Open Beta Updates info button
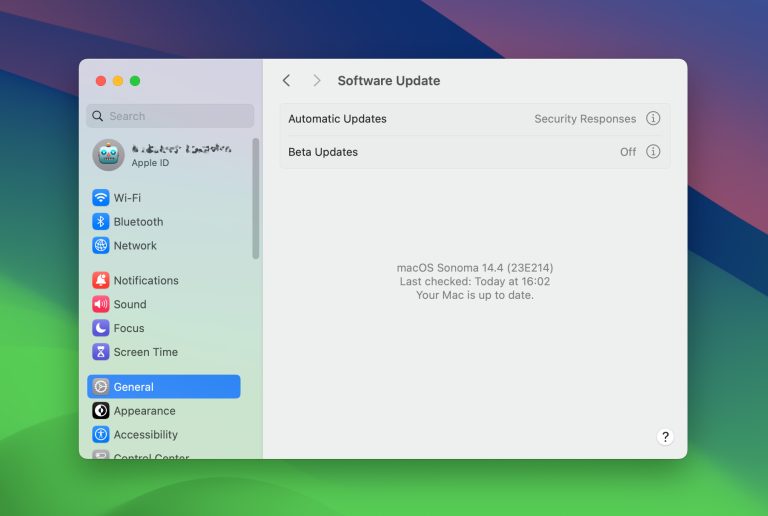The height and width of the screenshot is (516, 768). coord(653,152)
